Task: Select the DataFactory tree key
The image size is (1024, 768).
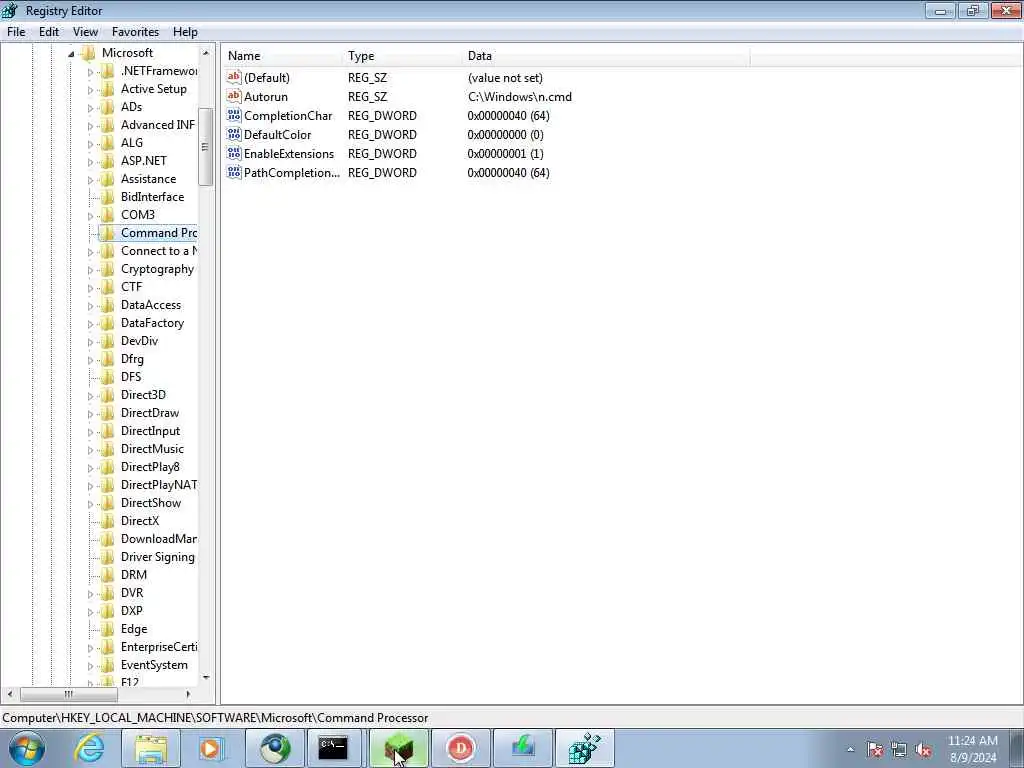Action: [152, 323]
